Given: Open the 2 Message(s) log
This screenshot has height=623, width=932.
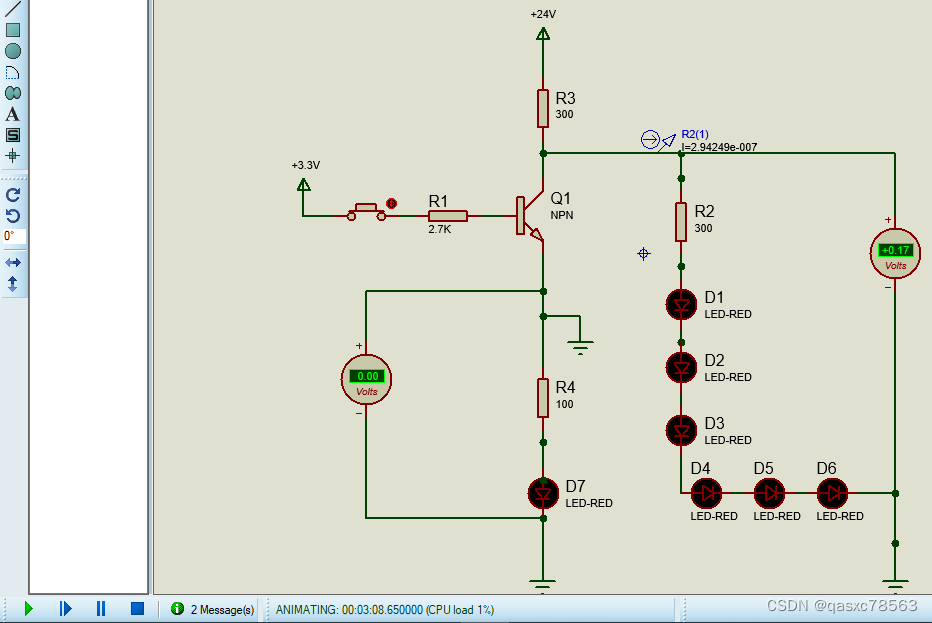Looking at the screenshot, I should coord(222,610).
